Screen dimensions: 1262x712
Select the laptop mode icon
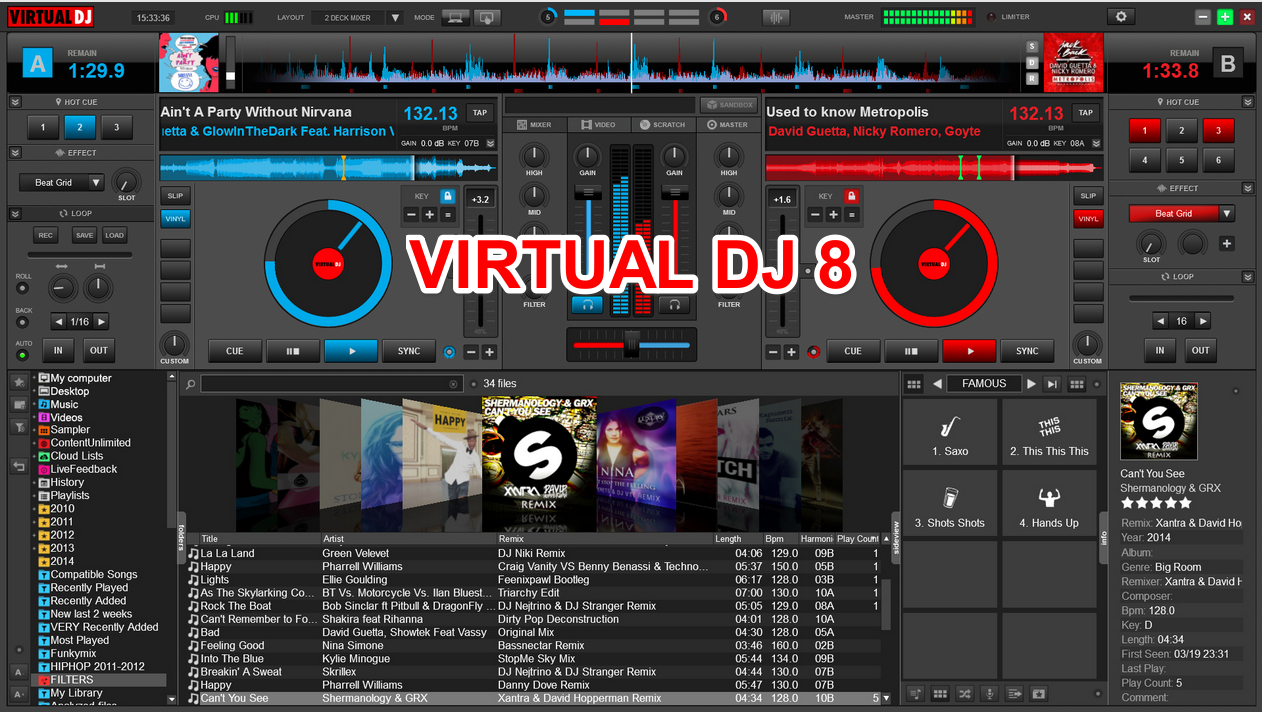tap(456, 17)
